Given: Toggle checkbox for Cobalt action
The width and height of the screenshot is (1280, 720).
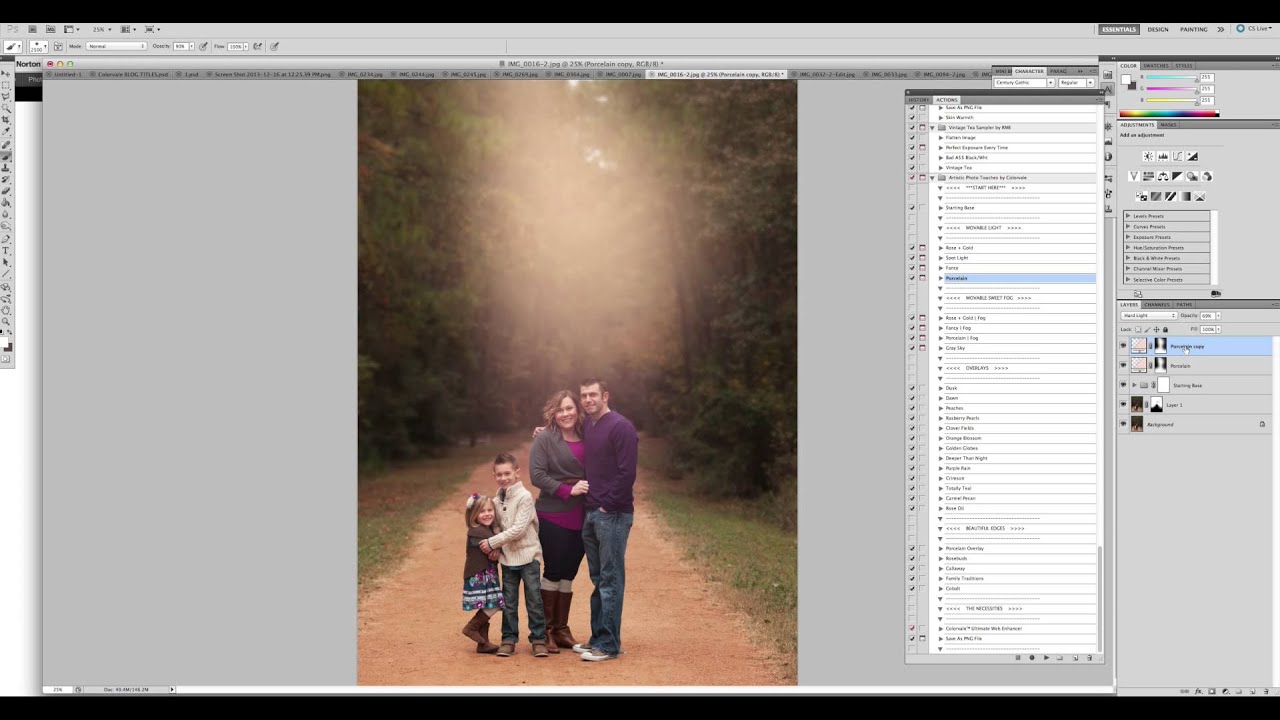Looking at the screenshot, I should 912,588.
